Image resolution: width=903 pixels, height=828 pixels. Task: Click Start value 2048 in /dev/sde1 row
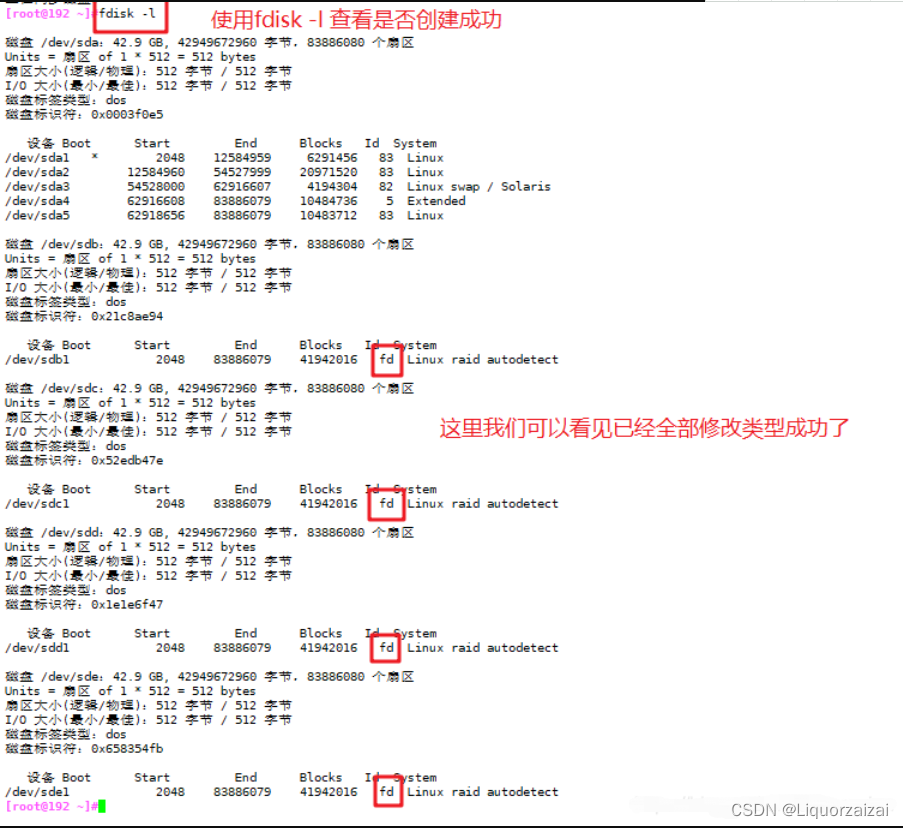pyautogui.click(x=170, y=792)
